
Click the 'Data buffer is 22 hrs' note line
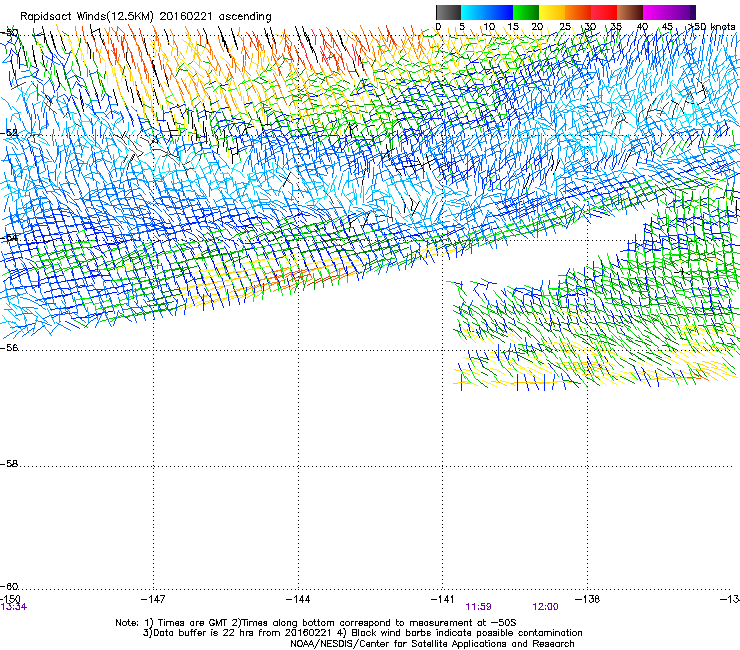[x=362, y=633]
